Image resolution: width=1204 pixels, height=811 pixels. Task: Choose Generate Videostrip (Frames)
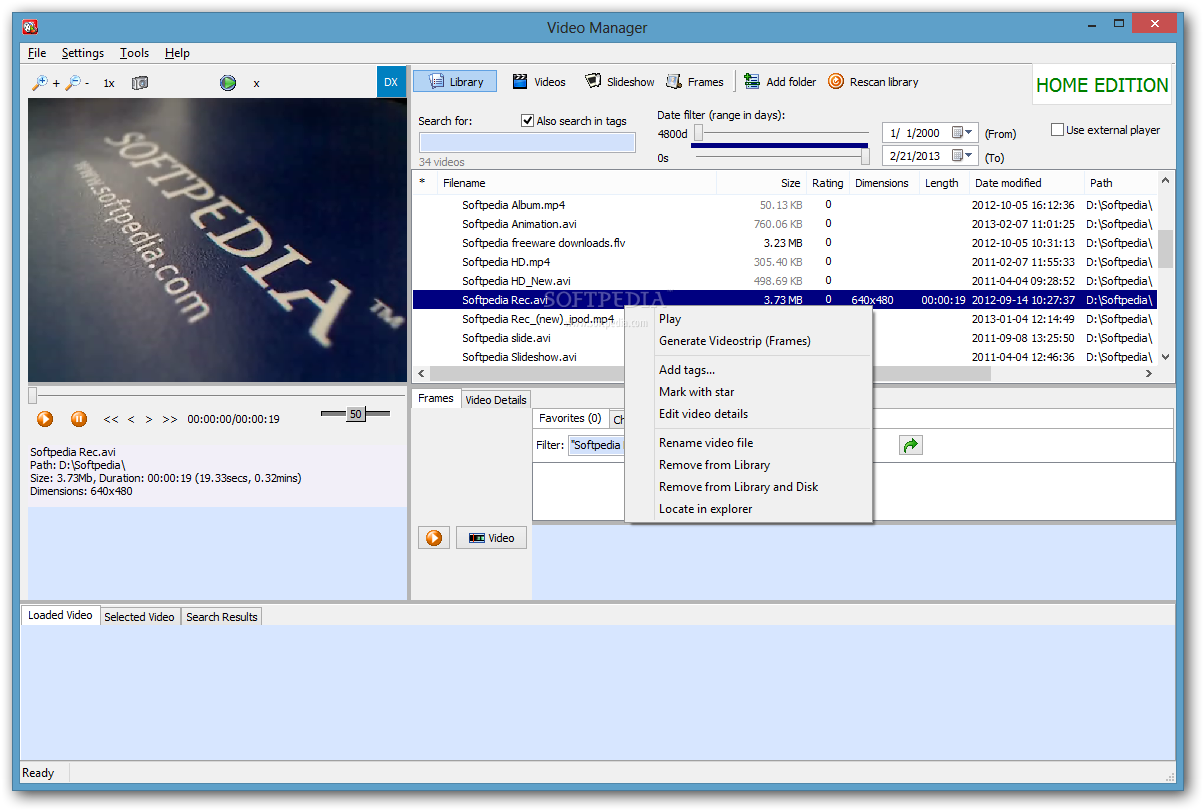pos(735,341)
